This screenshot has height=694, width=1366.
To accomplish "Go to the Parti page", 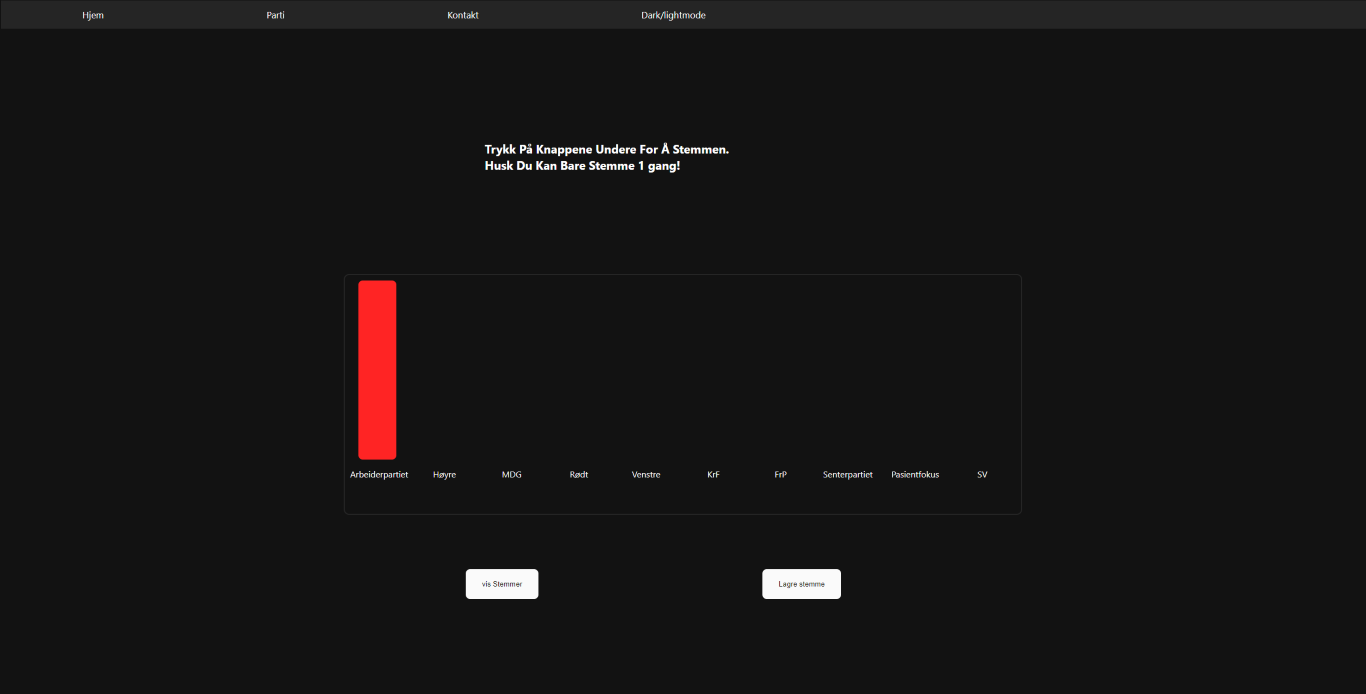I will pyautogui.click(x=275, y=15).
